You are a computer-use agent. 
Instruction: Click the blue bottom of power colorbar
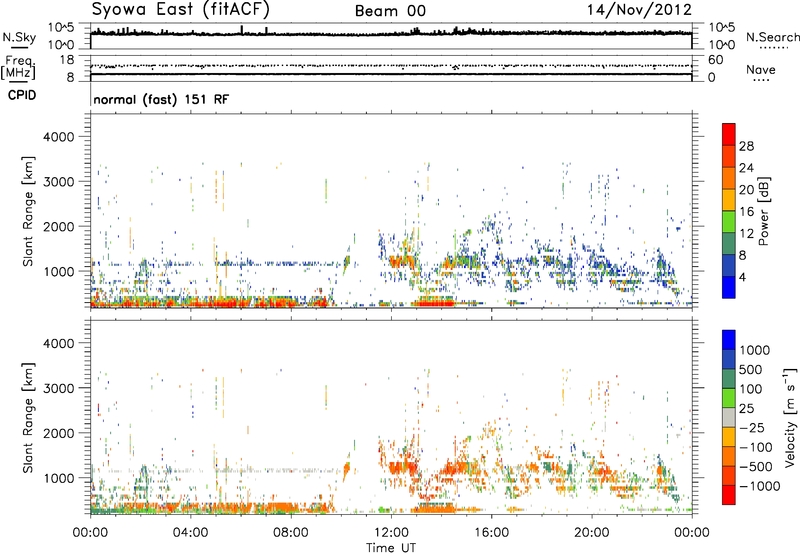click(x=729, y=287)
